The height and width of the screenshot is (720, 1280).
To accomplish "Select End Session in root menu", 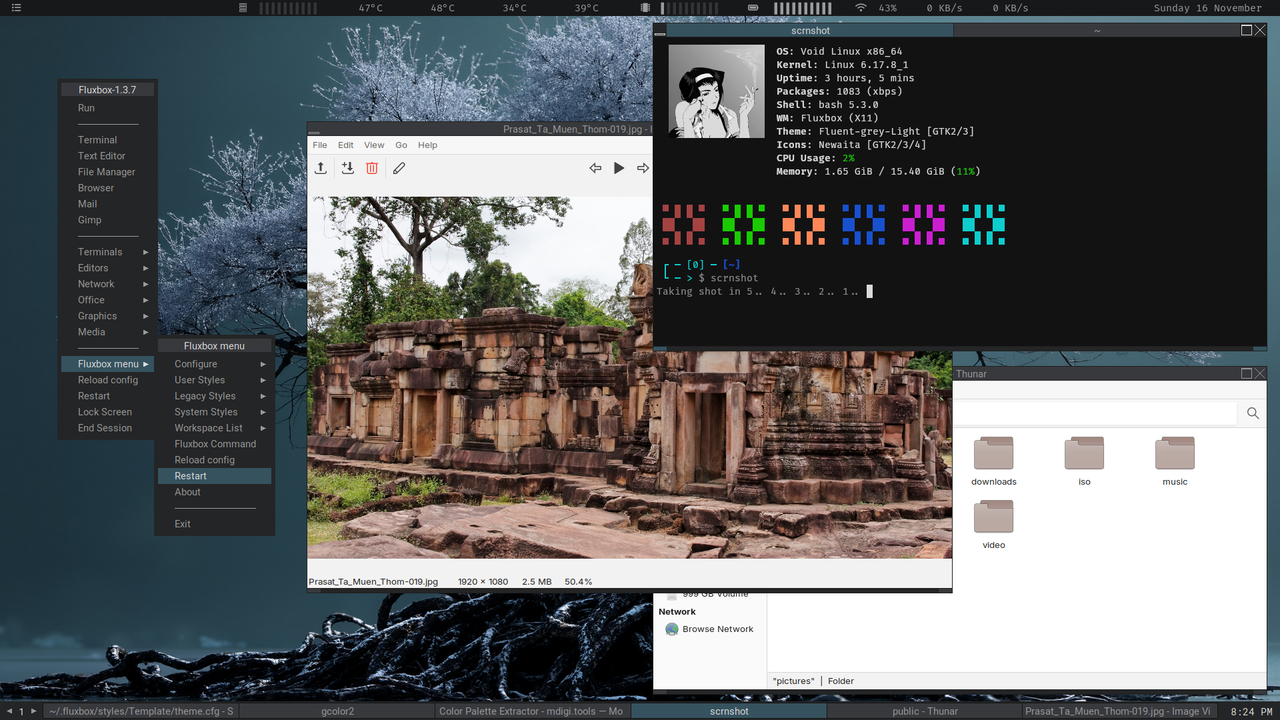I will pyautogui.click(x=108, y=428).
